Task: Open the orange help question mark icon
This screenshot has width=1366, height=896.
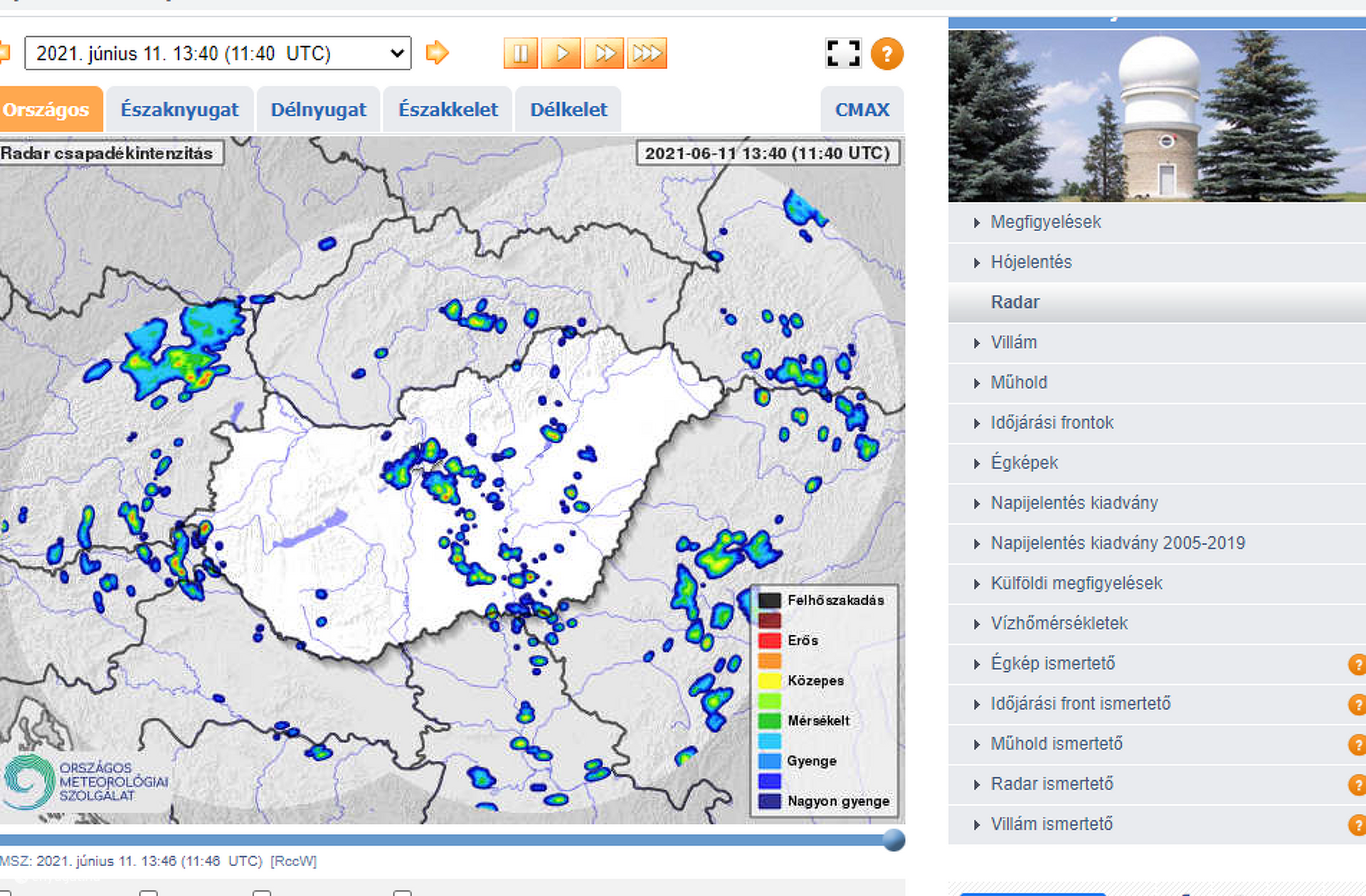Action: click(886, 53)
